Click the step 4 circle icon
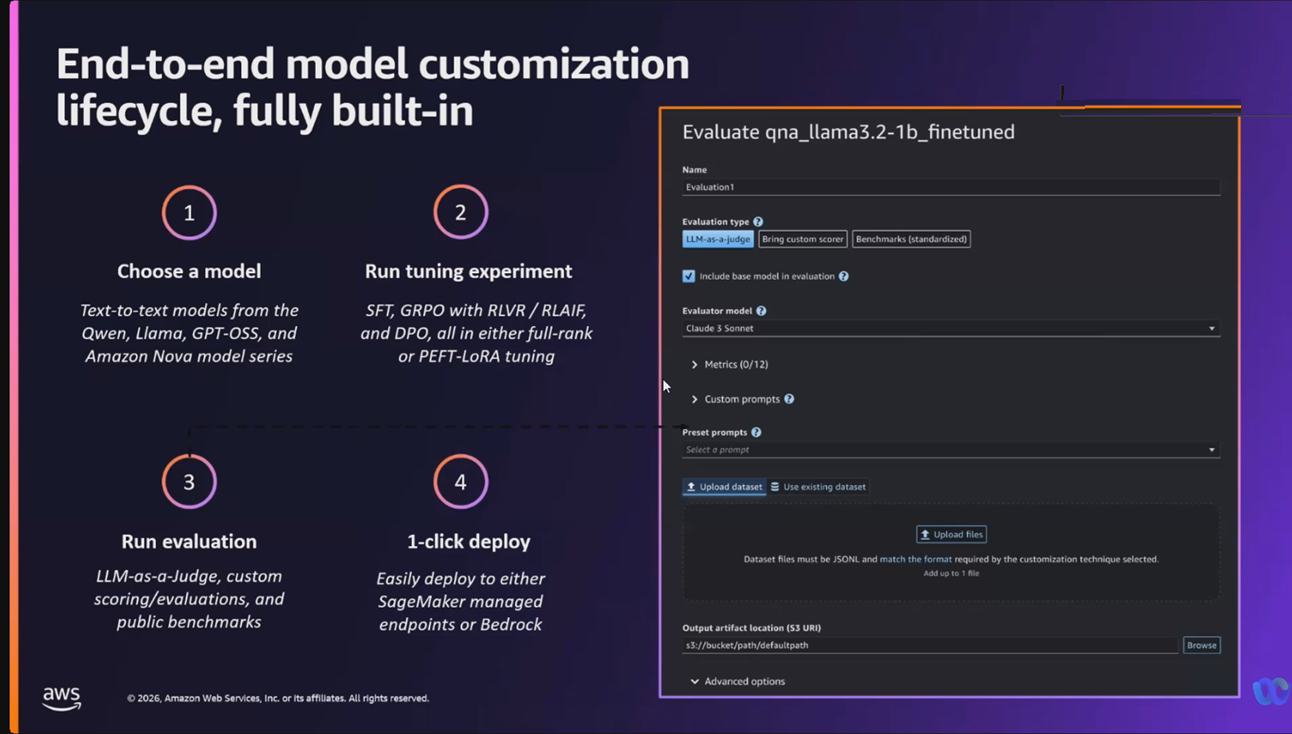This screenshot has height=734, width=1292. pyautogui.click(x=460, y=481)
